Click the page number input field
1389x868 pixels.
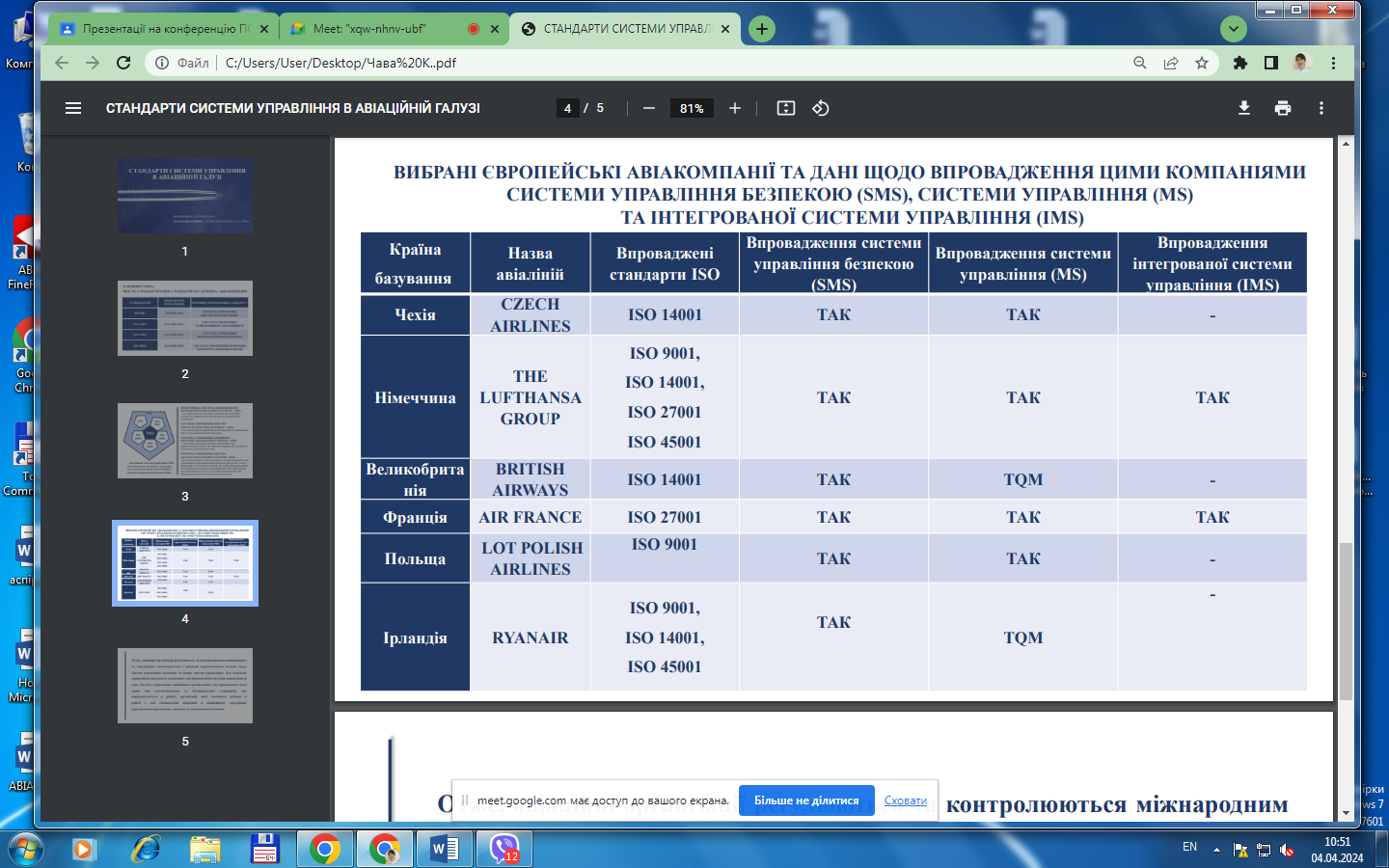568,108
